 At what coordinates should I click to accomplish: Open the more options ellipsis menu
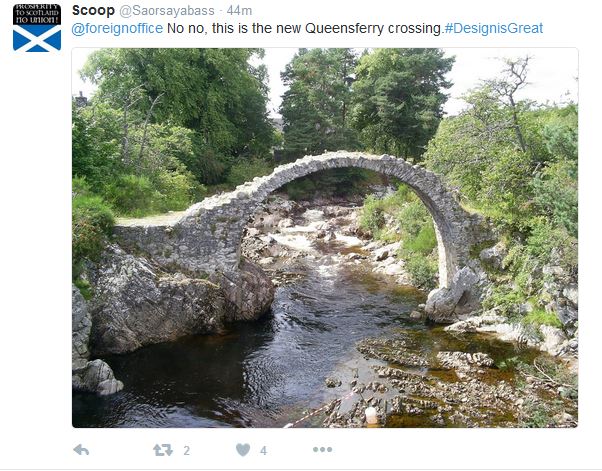point(322,450)
